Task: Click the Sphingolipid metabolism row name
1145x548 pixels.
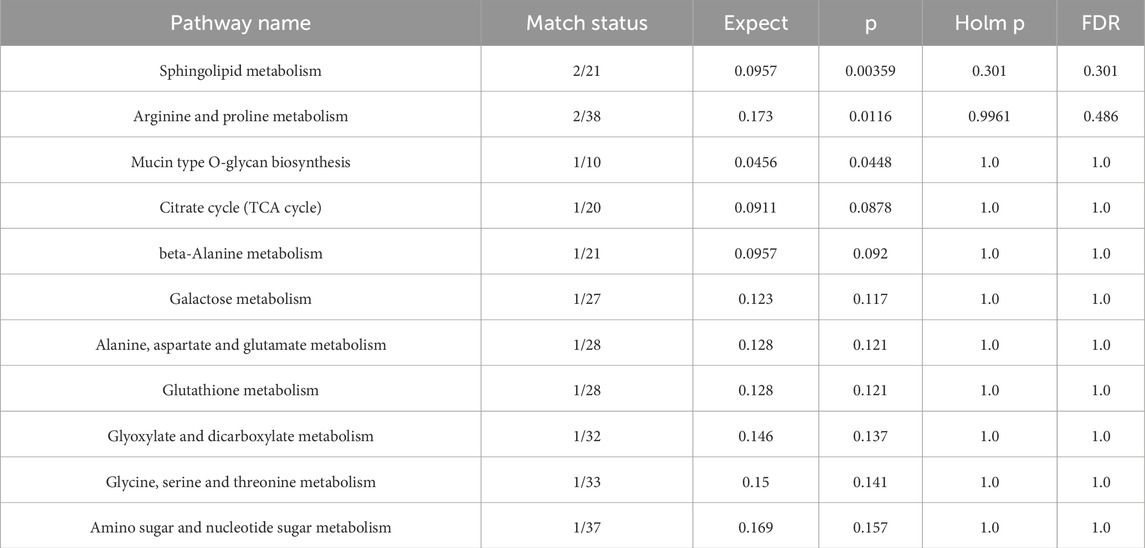Action: [240, 71]
